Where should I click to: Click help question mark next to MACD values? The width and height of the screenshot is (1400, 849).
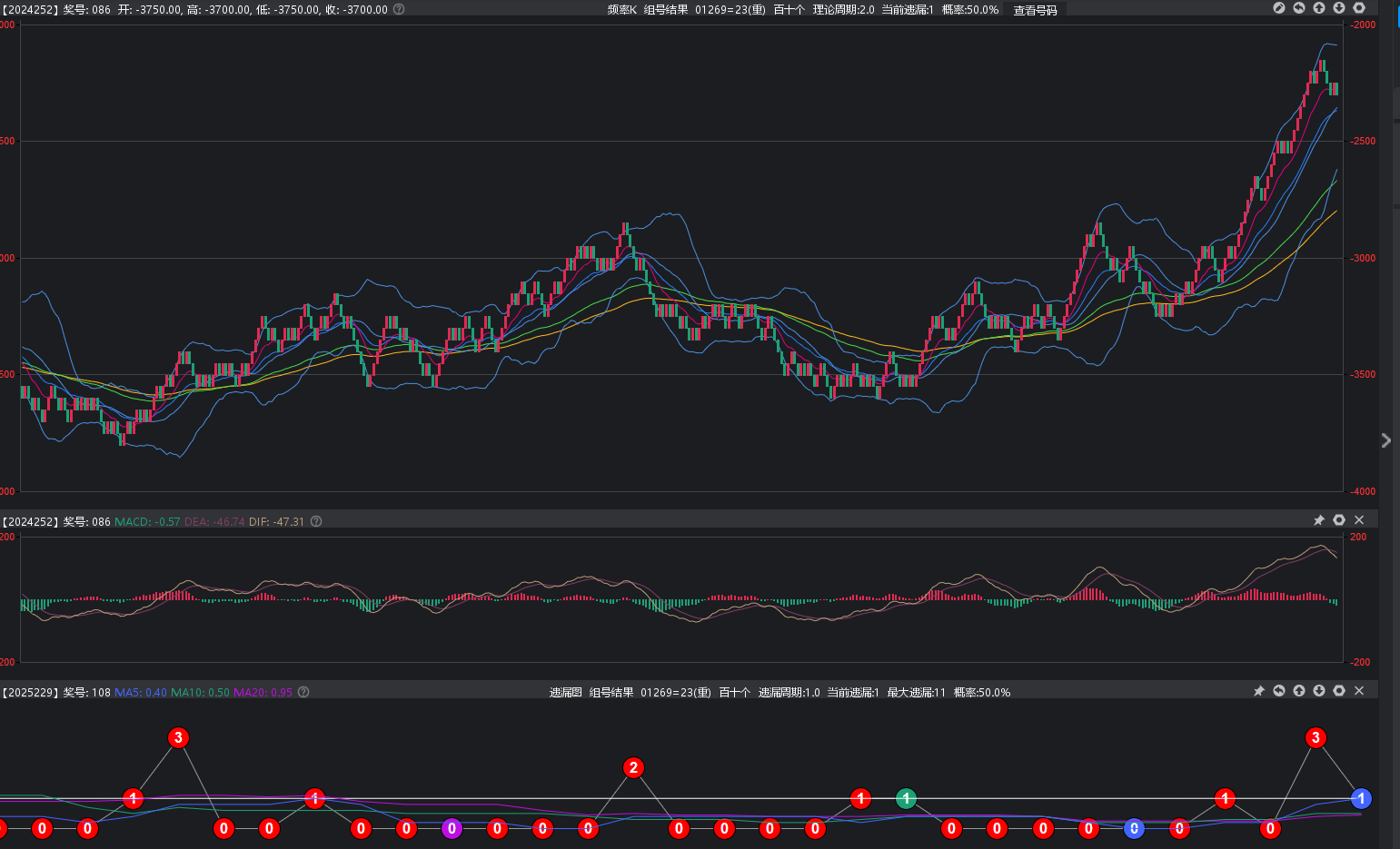click(316, 521)
